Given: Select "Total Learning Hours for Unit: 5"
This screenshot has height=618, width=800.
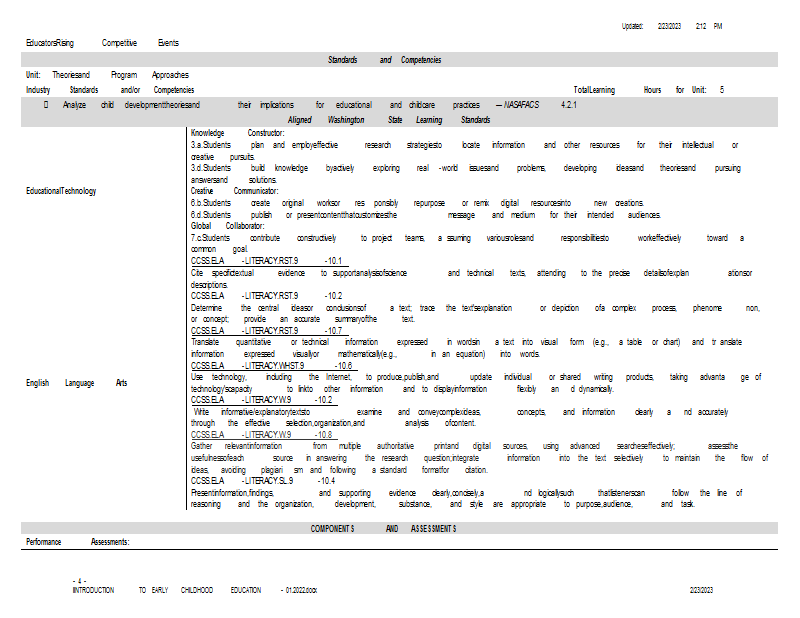Looking at the screenshot, I should coord(648,90).
